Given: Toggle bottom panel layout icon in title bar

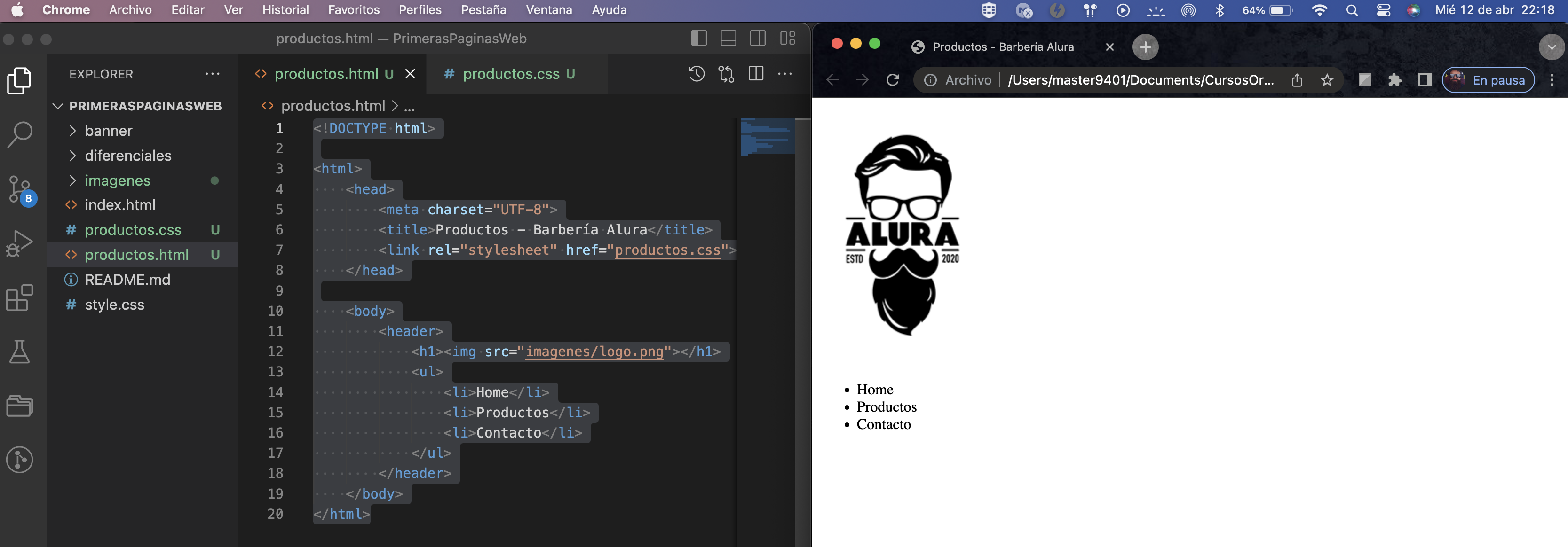Looking at the screenshot, I should pyautogui.click(x=728, y=39).
